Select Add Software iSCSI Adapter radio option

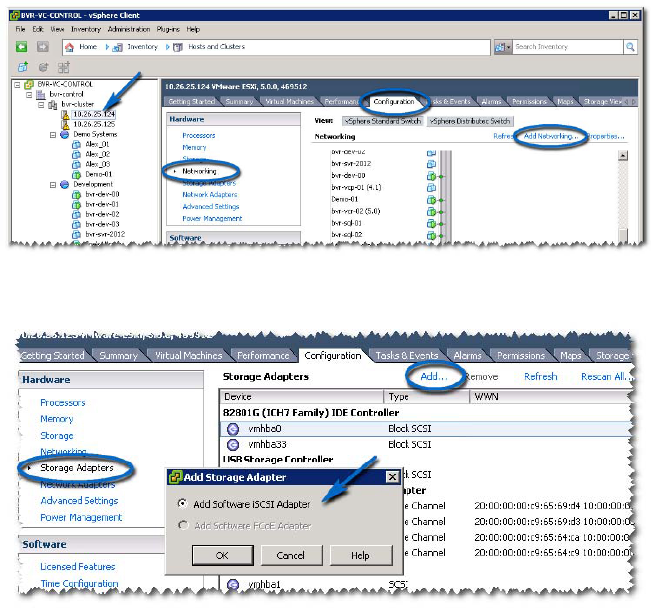[182, 503]
